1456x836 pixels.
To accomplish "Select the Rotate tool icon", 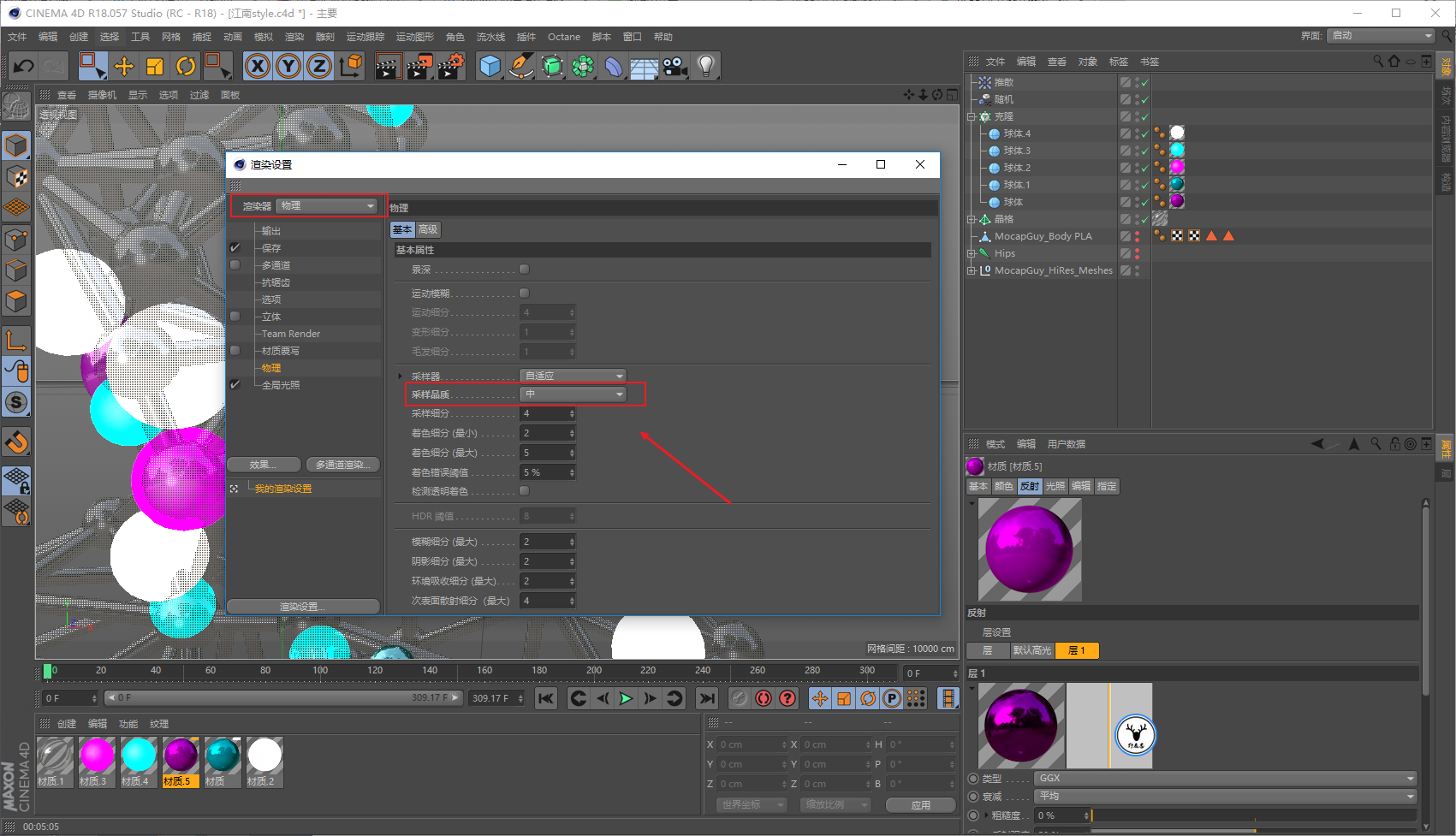I will [186, 66].
